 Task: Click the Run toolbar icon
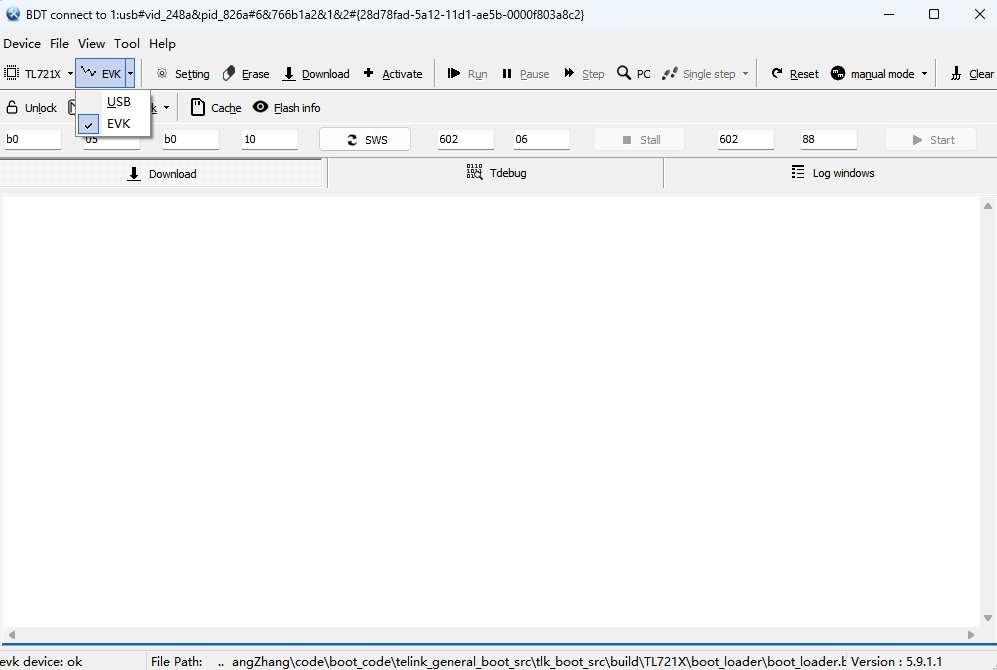pos(453,74)
